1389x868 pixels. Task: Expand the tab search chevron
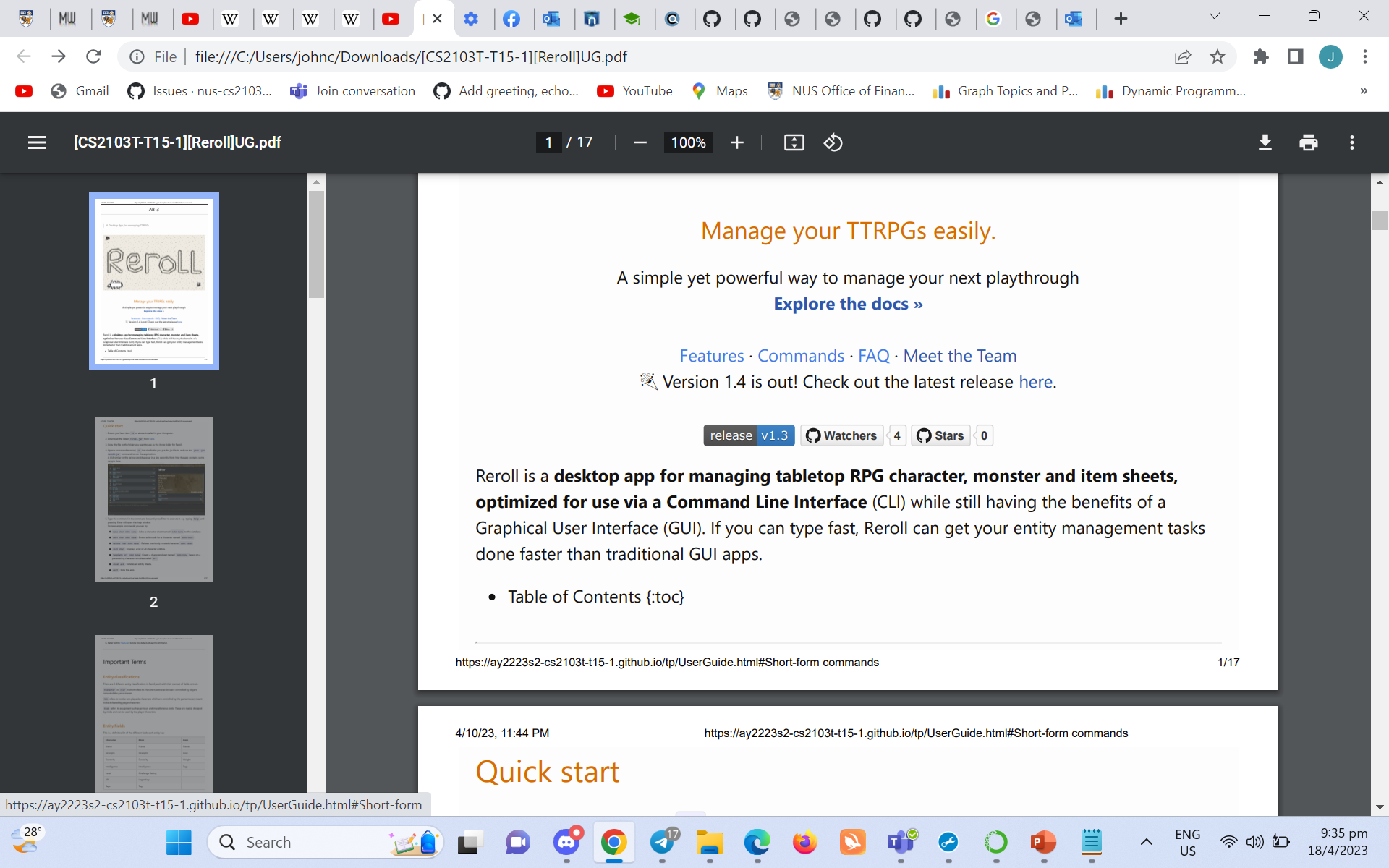(1215, 17)
